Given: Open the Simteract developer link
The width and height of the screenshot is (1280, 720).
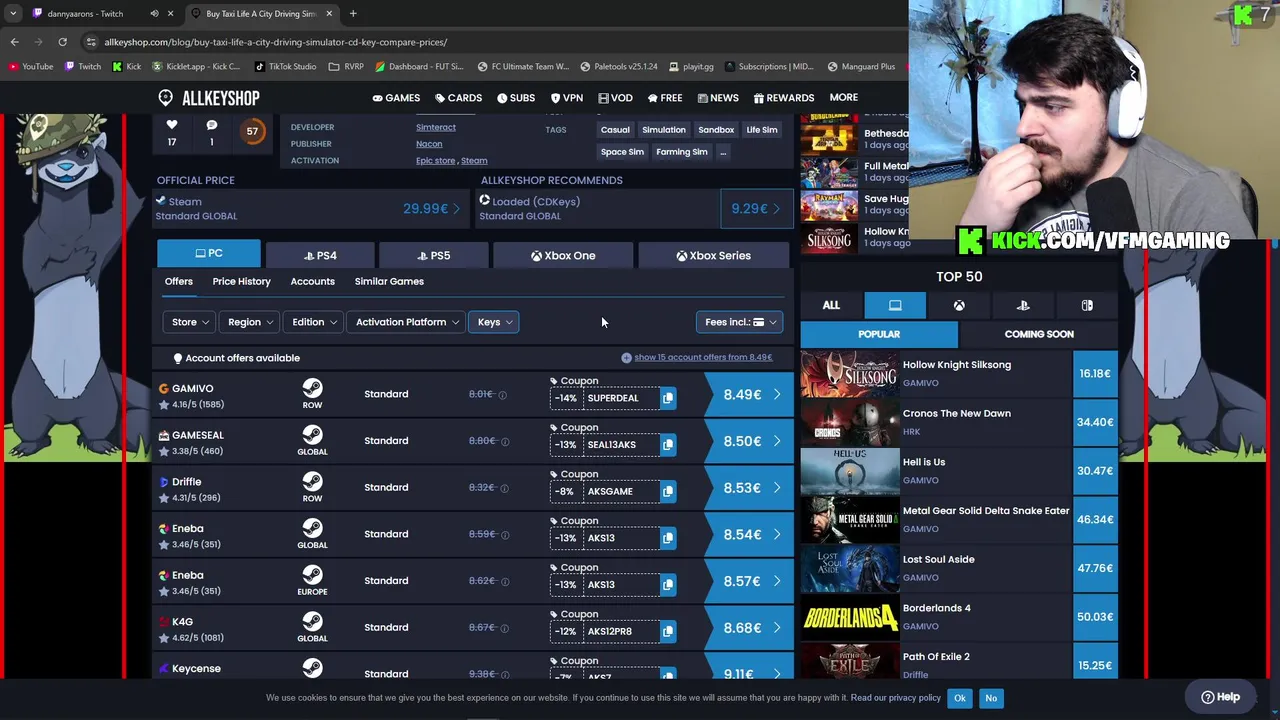Looking at the screenshot, I should tap(435, 127).
